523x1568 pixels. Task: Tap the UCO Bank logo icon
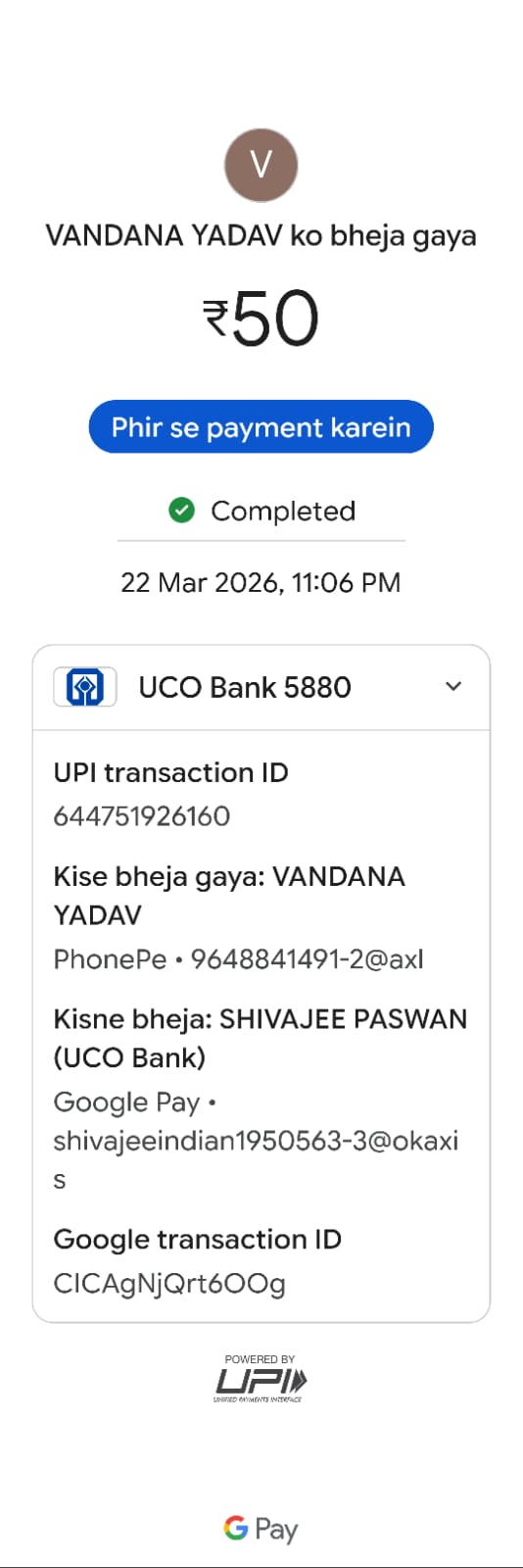(85, 687)
